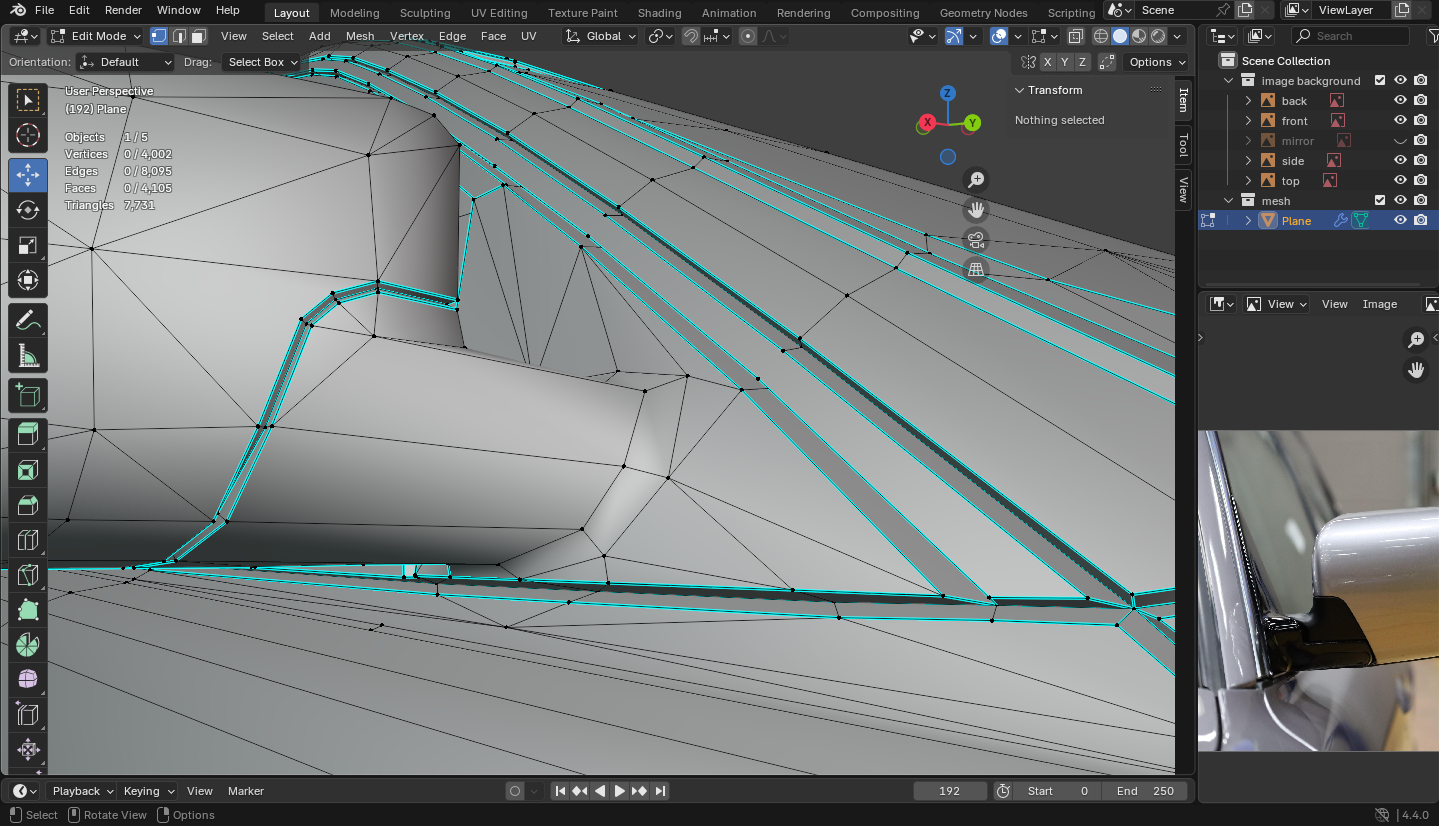Pick the Poly Build tool
This screenshot has width=1439, height=826.
tap(28, 609)
